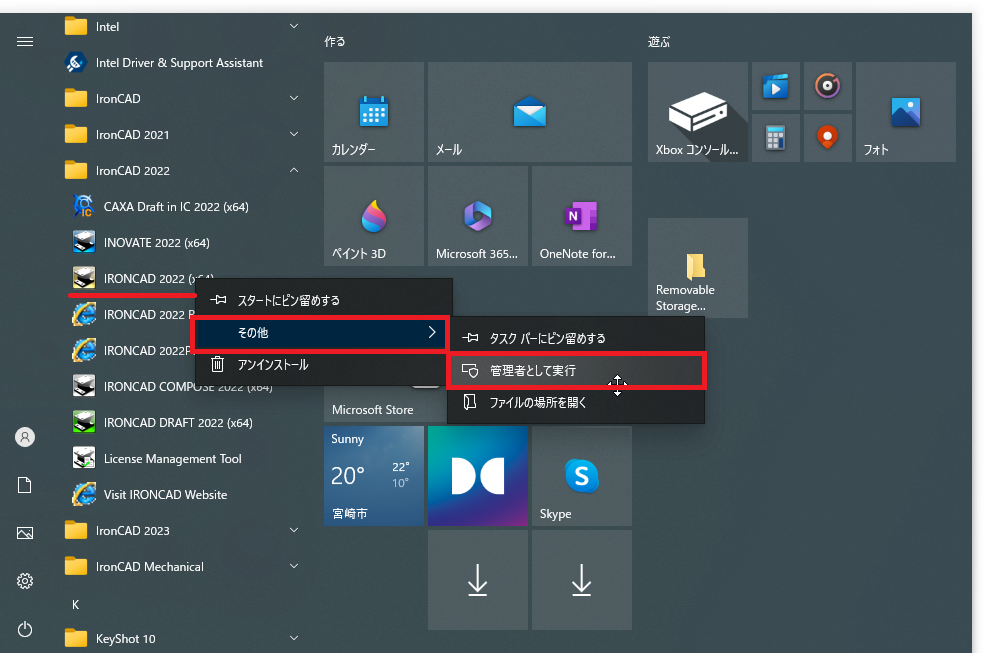Select 管理者として実行
This screenshot has height=653, width=985.
tap(576, 371)
